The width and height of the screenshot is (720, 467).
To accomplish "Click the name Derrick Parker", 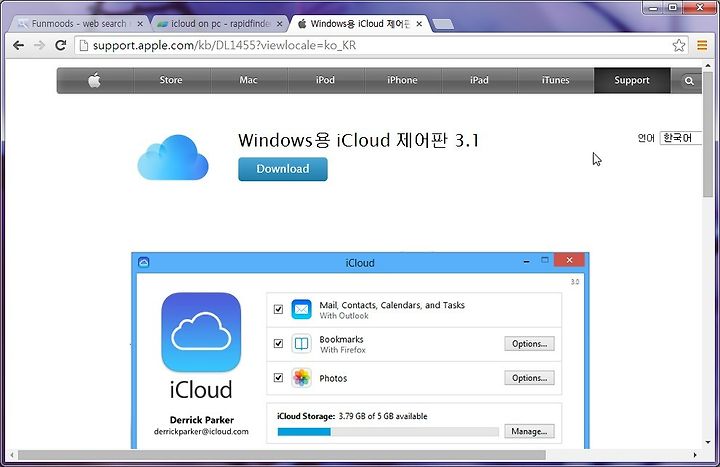I will tap(202, 420).
